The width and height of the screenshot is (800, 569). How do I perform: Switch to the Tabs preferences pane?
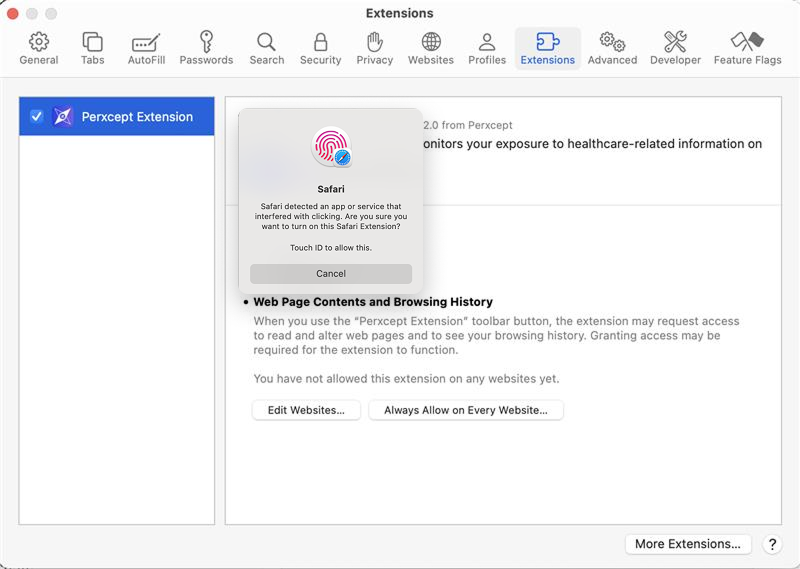click(92, 48)
